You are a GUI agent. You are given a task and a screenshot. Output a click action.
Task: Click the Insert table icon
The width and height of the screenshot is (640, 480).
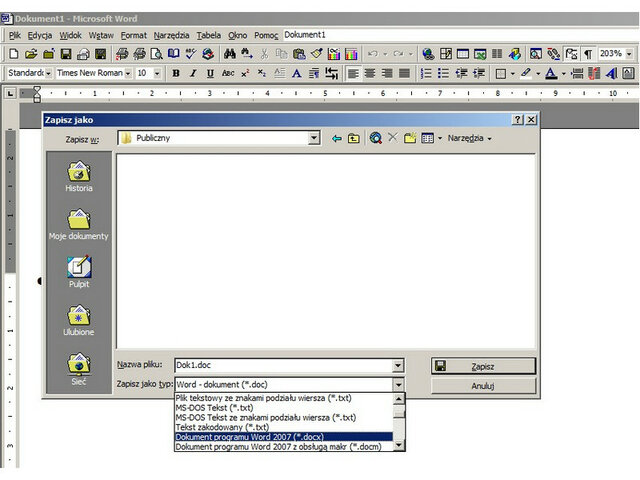pyautogui.click(x=462, y=53)
